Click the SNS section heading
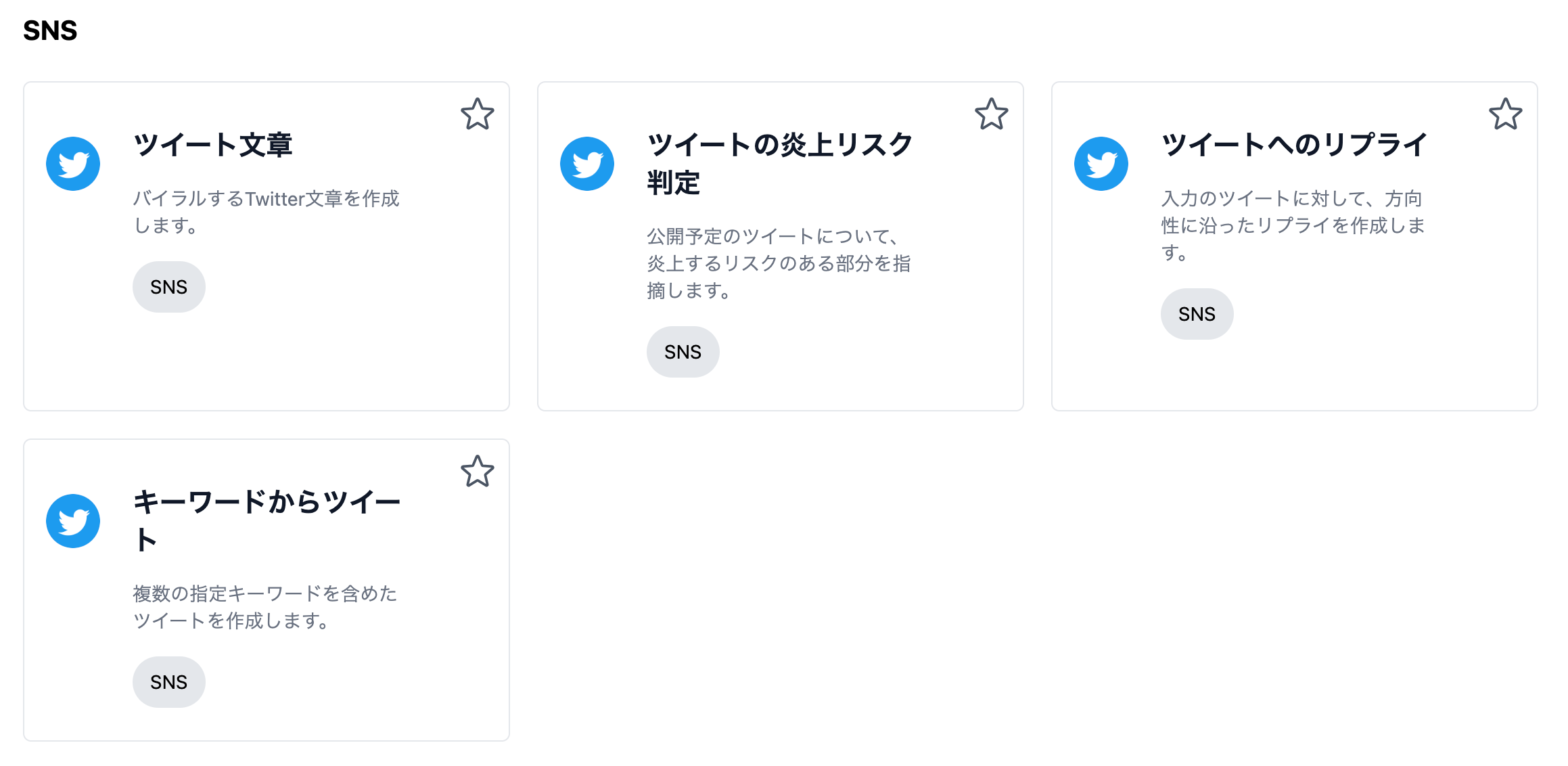1568x766 pixels. tap(50, 30)
